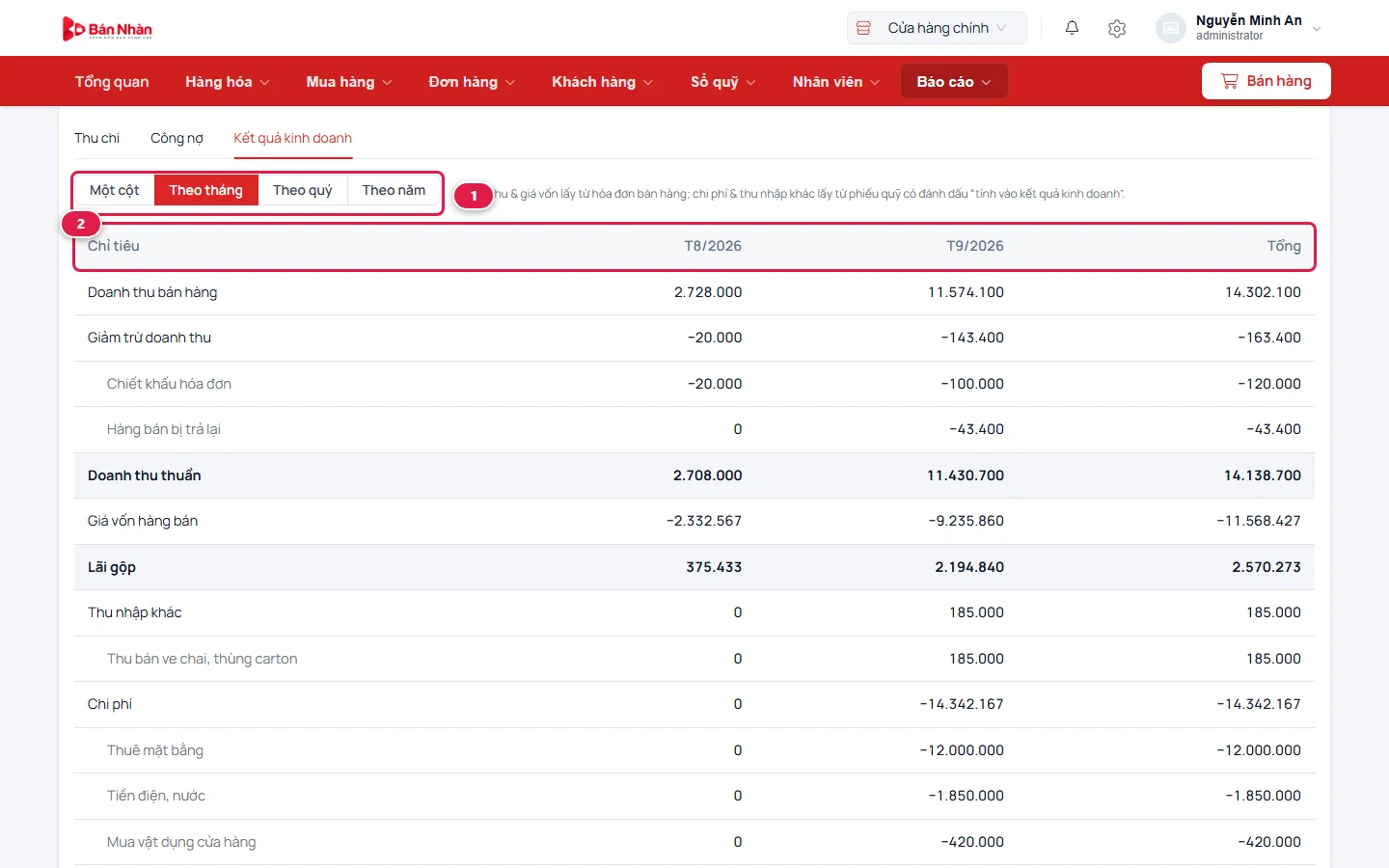Screen dimensions: 1389x868
Task: Switch to the Thu chi tab
Action: pos(96,138)
